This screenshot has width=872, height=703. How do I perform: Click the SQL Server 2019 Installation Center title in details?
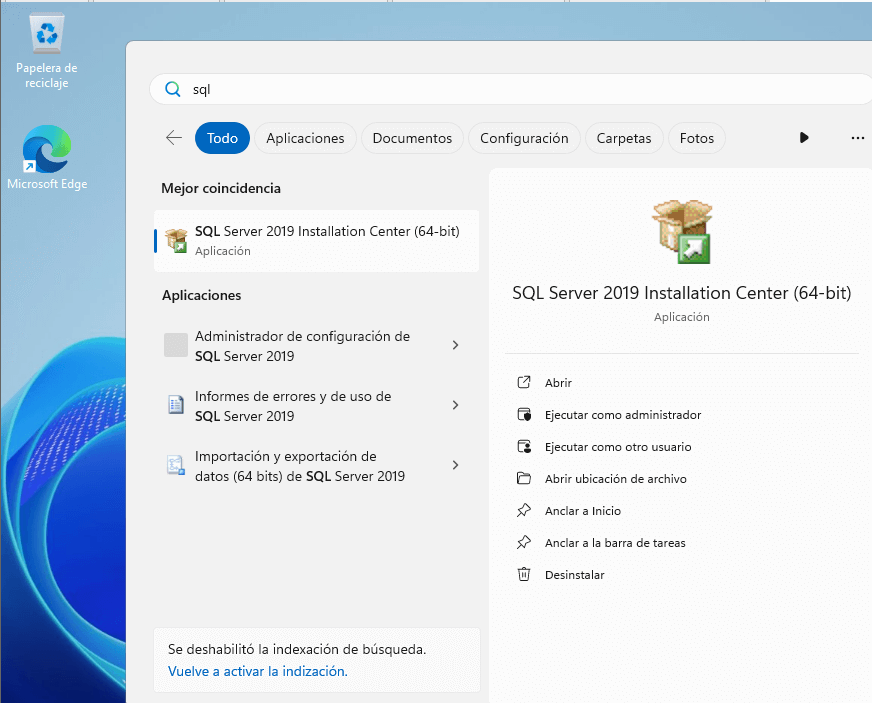click(x=682, y=293)
